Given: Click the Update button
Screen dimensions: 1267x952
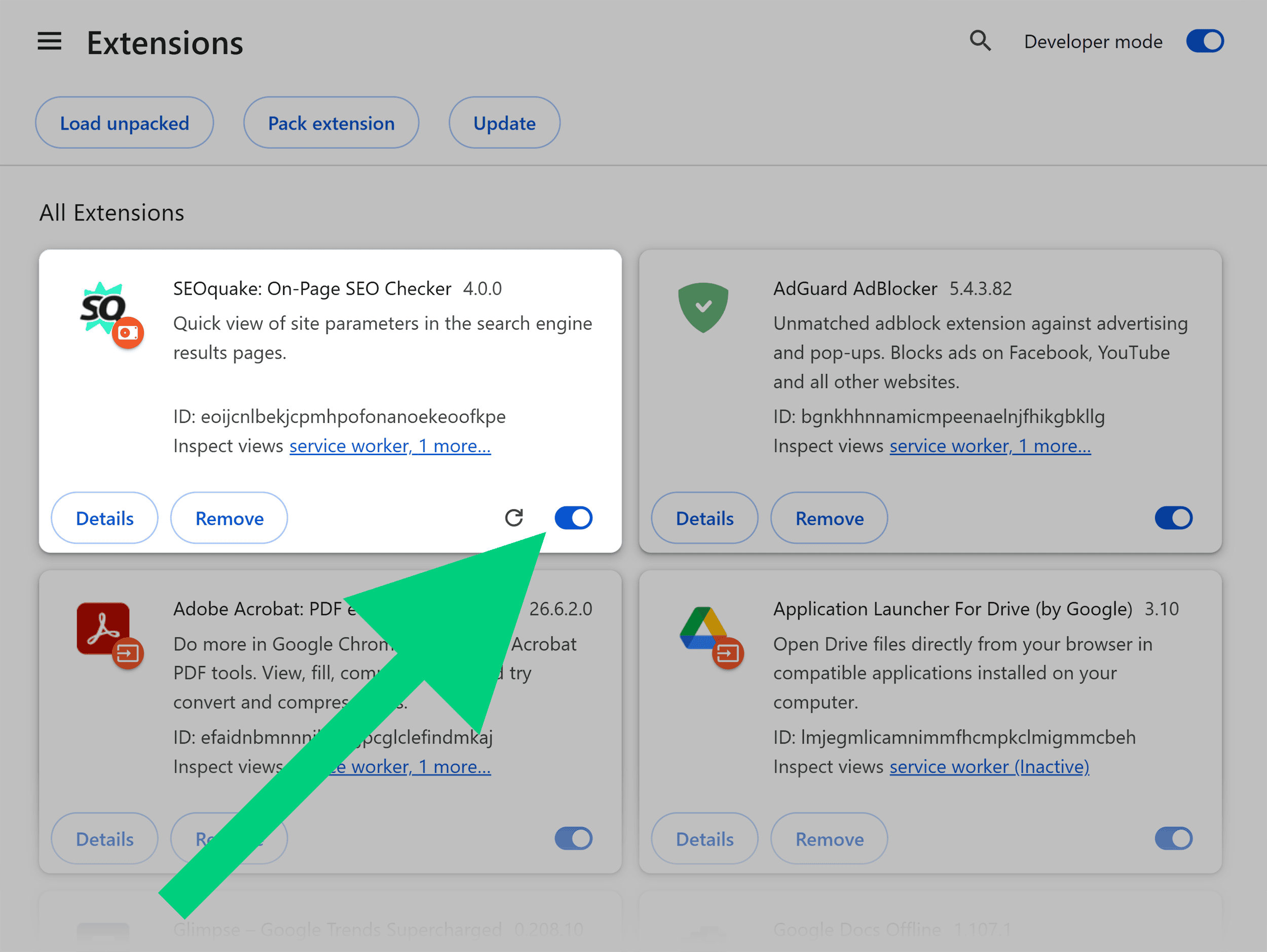Looking at the screenshot, I should 504,123.
